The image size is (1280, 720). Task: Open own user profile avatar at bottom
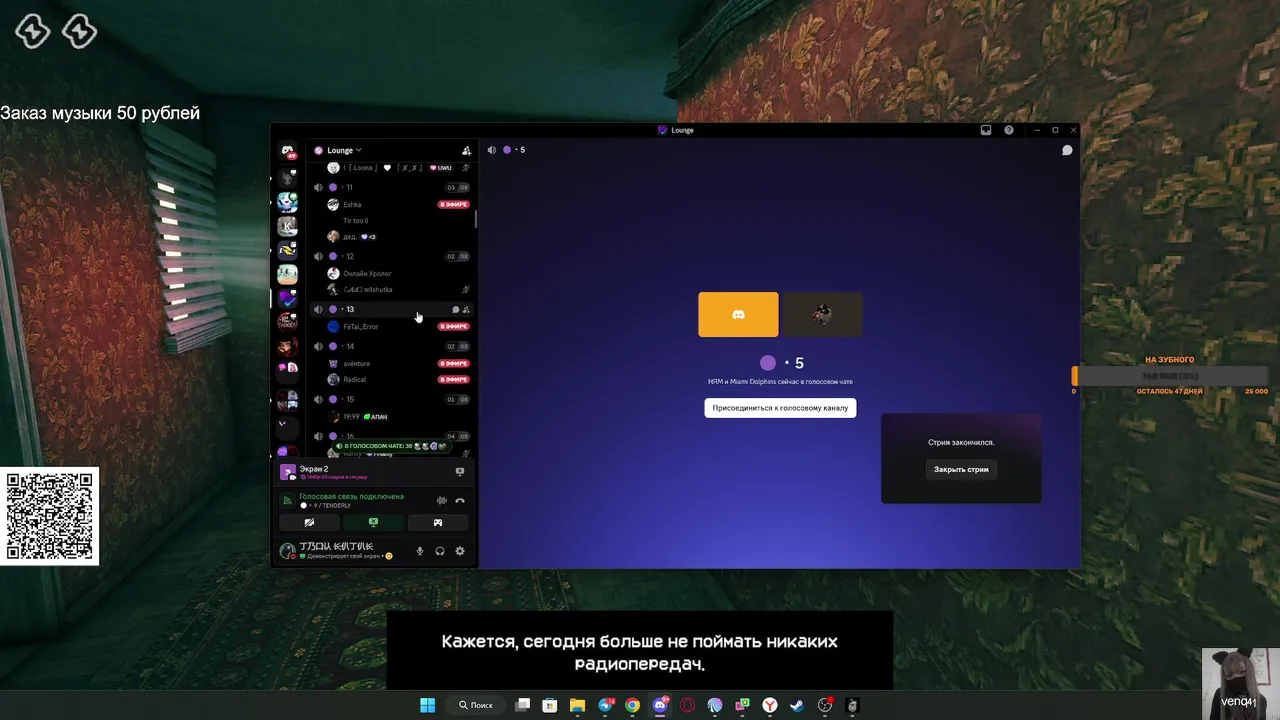coord(288,551)
